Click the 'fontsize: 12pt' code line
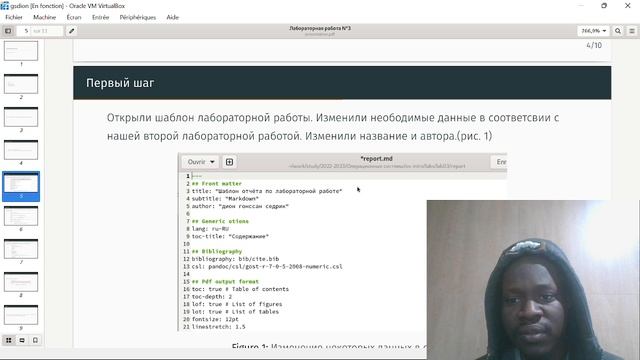Image resolution: width=640 pixels, height=360 pixels. [x=215, y=319]
